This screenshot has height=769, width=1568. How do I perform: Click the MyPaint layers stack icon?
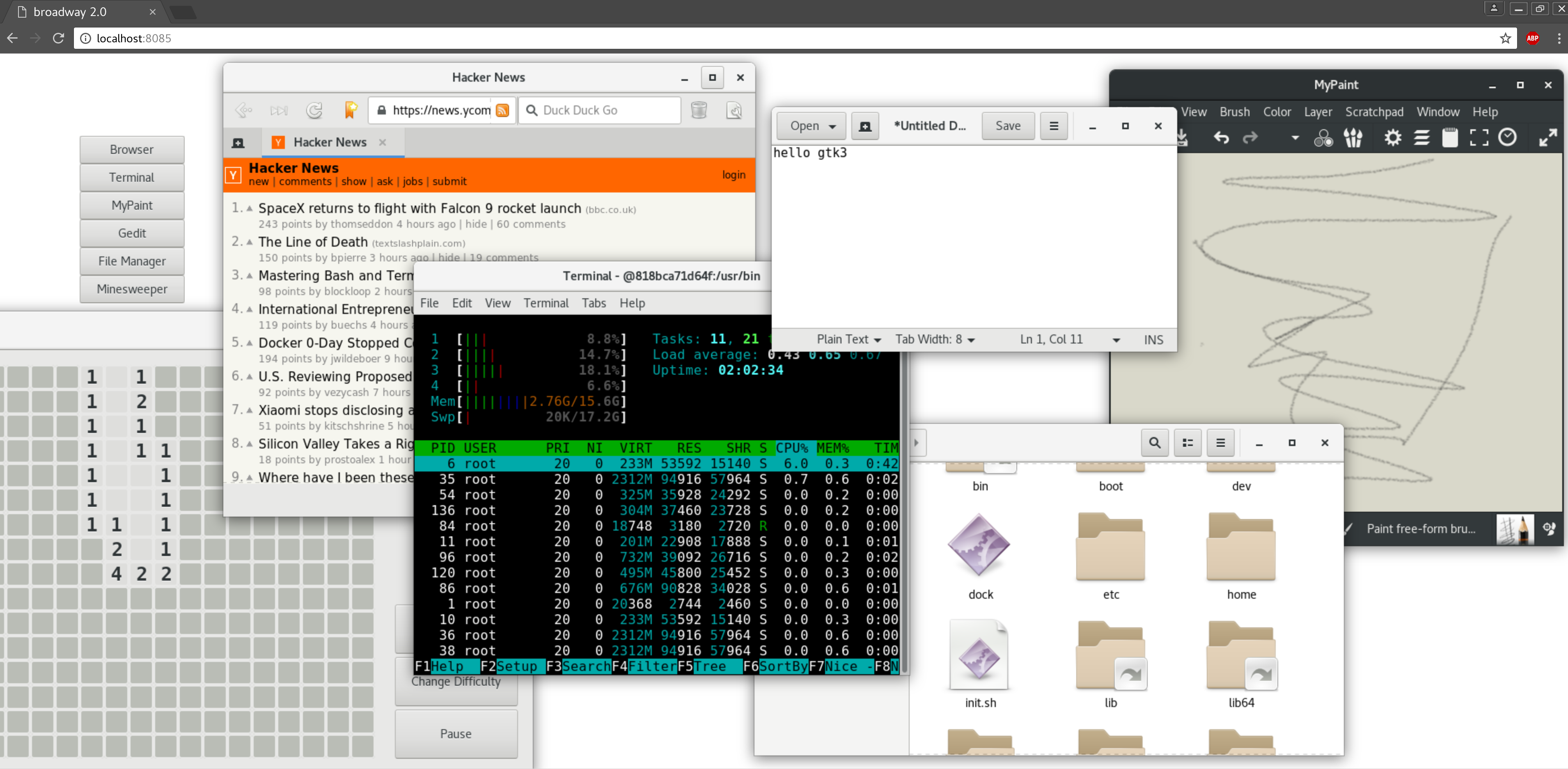coord(1421,137)
